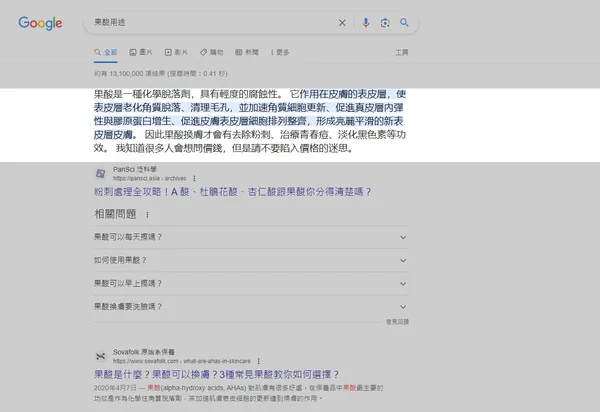The image size is (600, 412).
Task: Click the 約有 13,100,000 項結果 count
Action: click(x=161, y=73)
